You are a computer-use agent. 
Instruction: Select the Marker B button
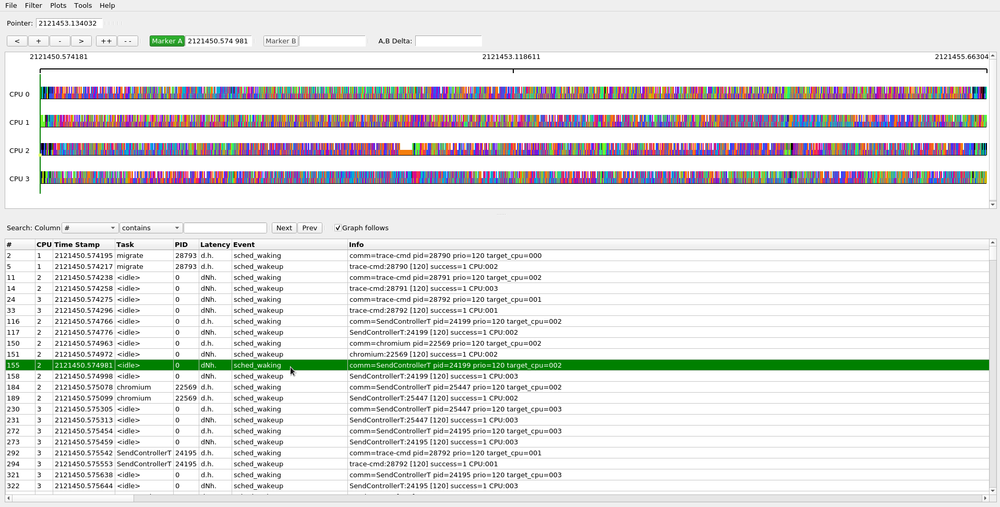coord(281,41)
